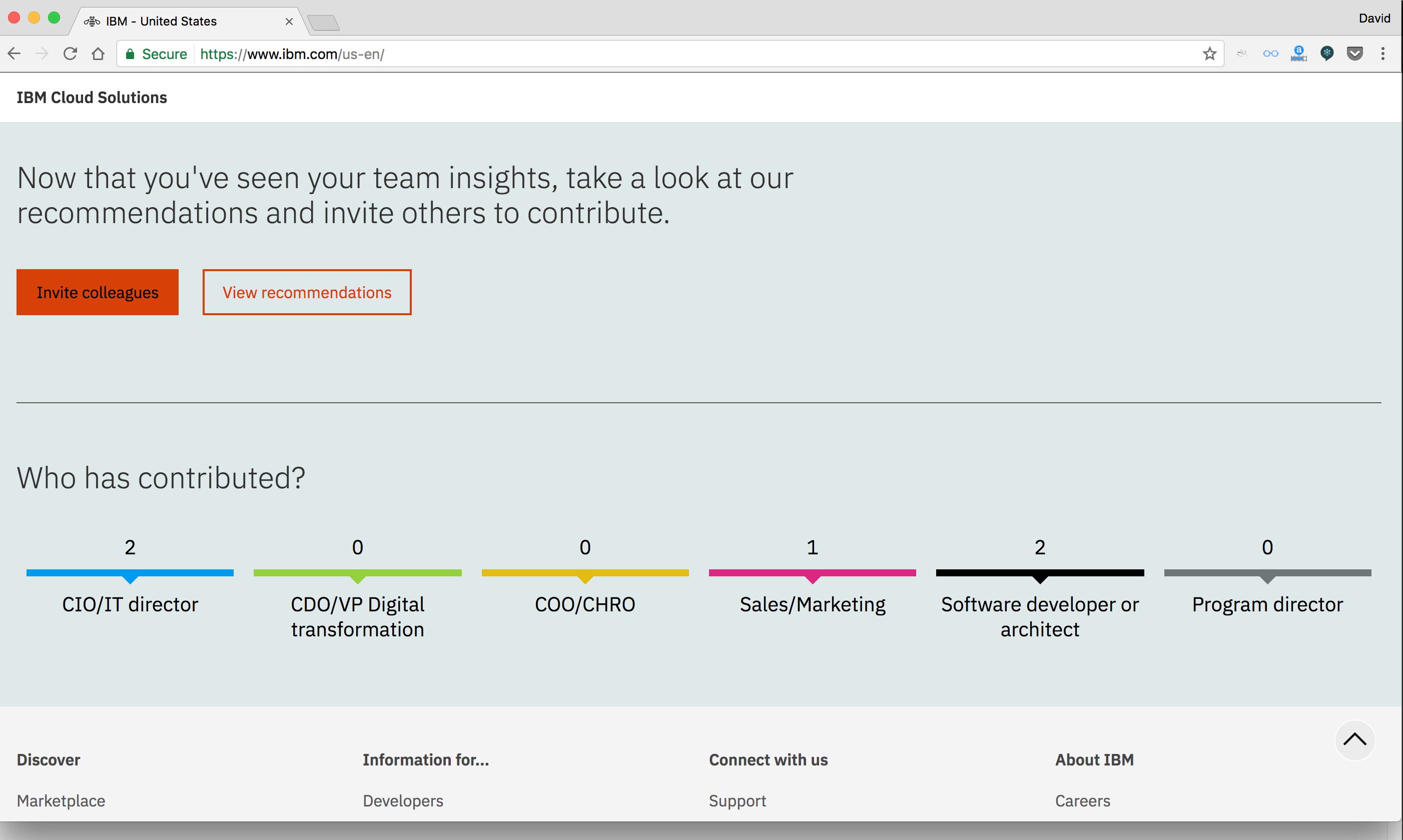Click the green Secure lock indicator
The image size is (1403, 840).
coord(156,54)
